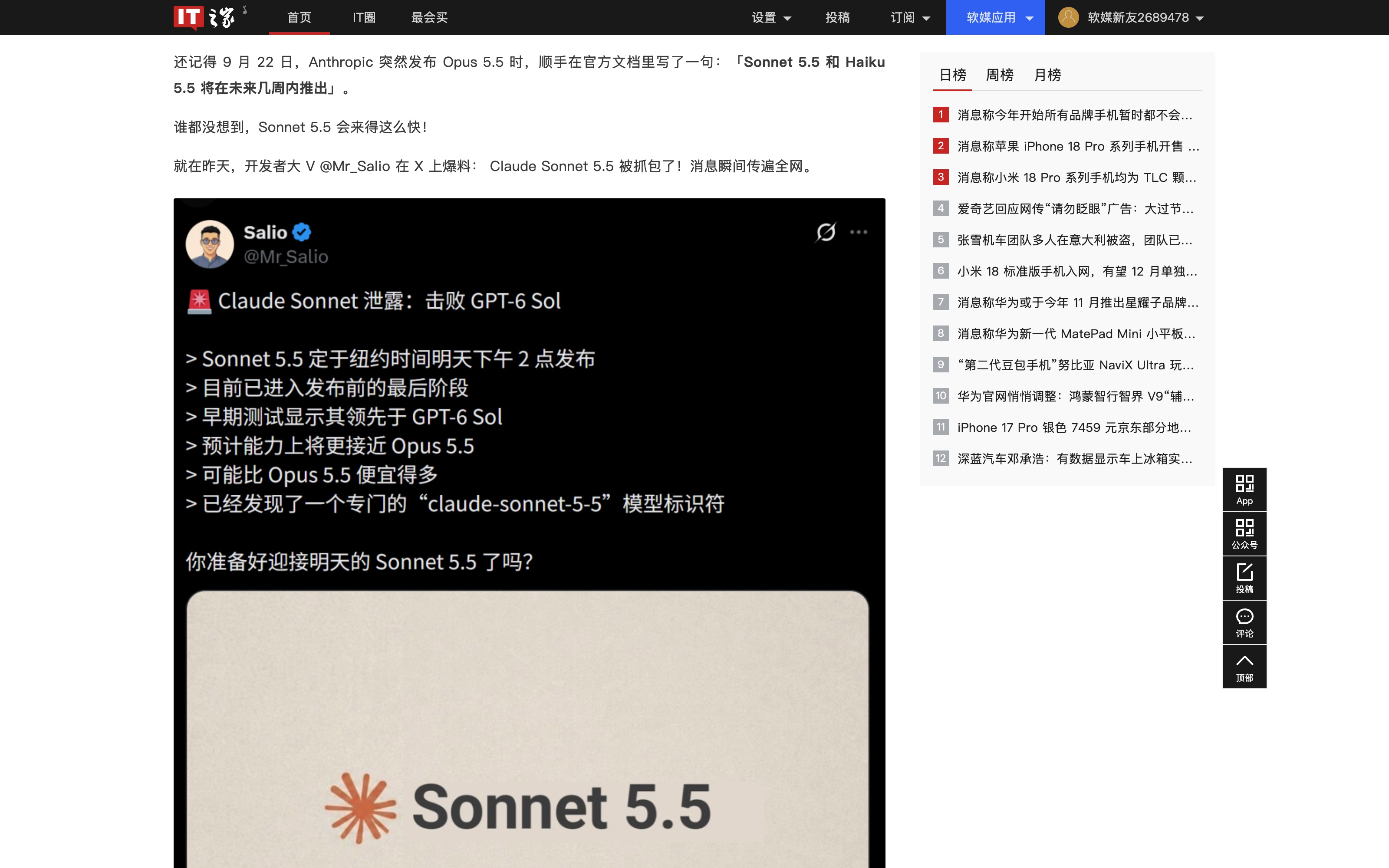Screen dimensions: 1389x868
Task: Expand the 订阅 dropdown
Action: click(x=910, y=17)
